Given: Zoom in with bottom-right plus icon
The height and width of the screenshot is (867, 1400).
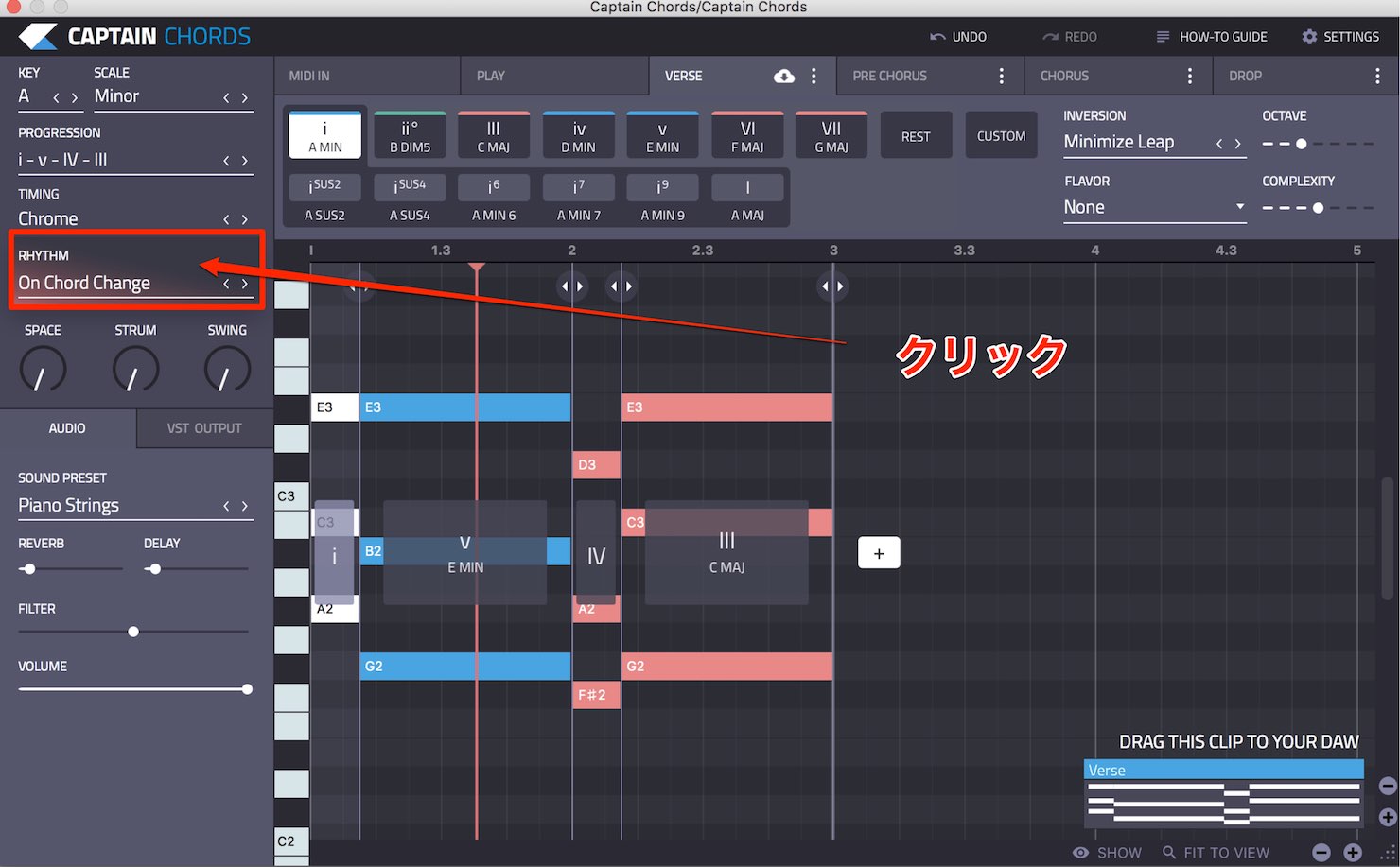Looking at the screenshot, I should click(x=1353, y=853).
